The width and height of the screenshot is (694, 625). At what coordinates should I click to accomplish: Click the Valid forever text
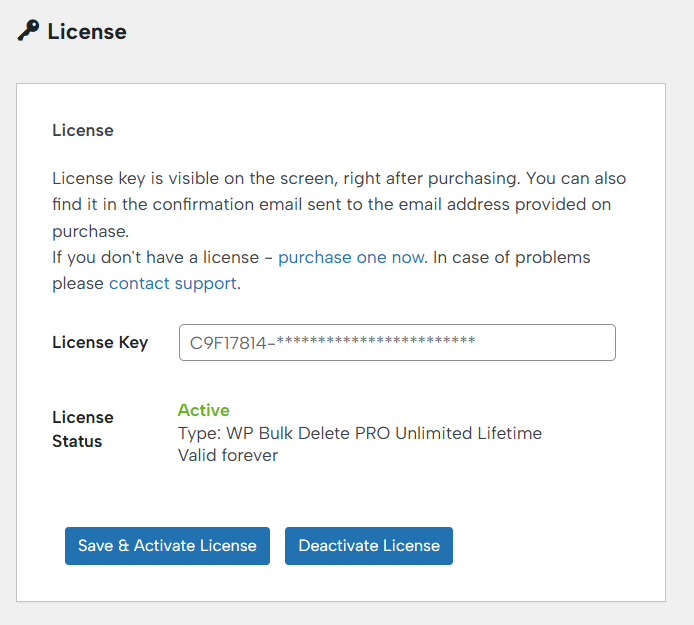[x=227, y=455]
